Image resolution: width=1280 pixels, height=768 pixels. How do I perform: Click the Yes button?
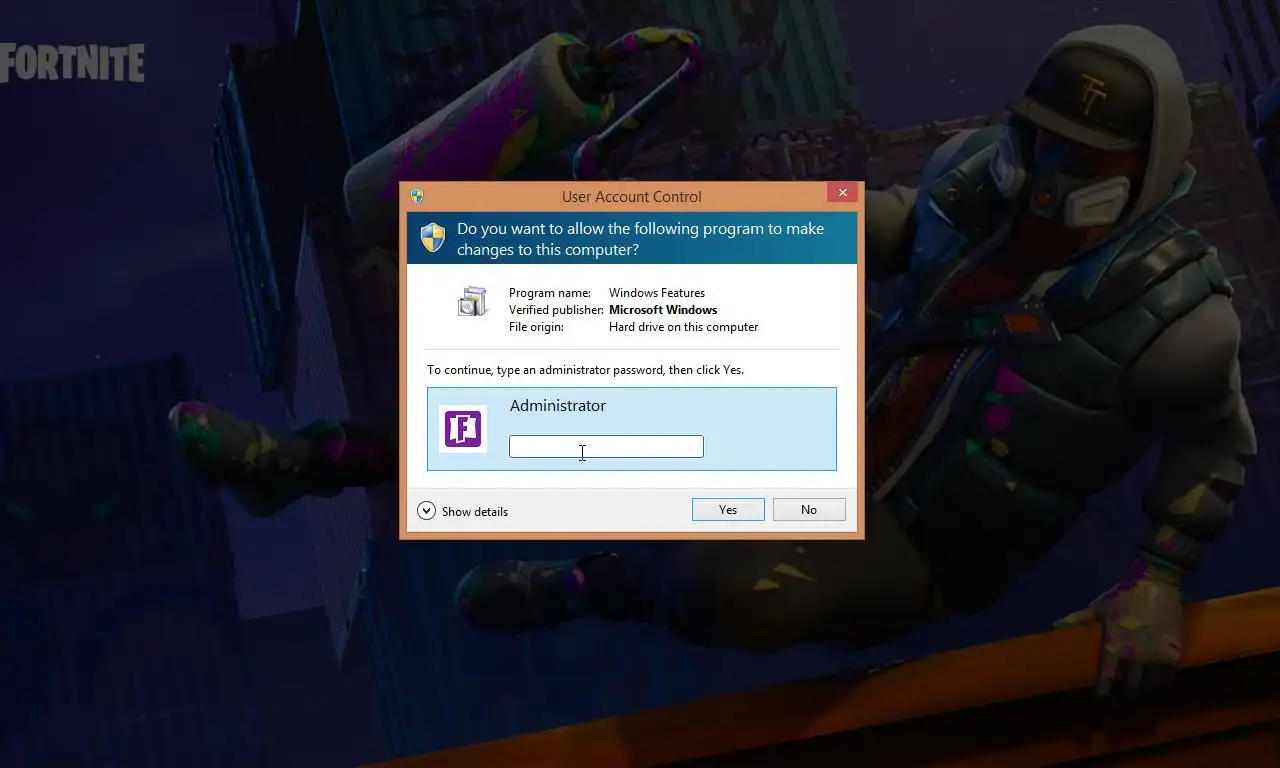click(728, 509)
